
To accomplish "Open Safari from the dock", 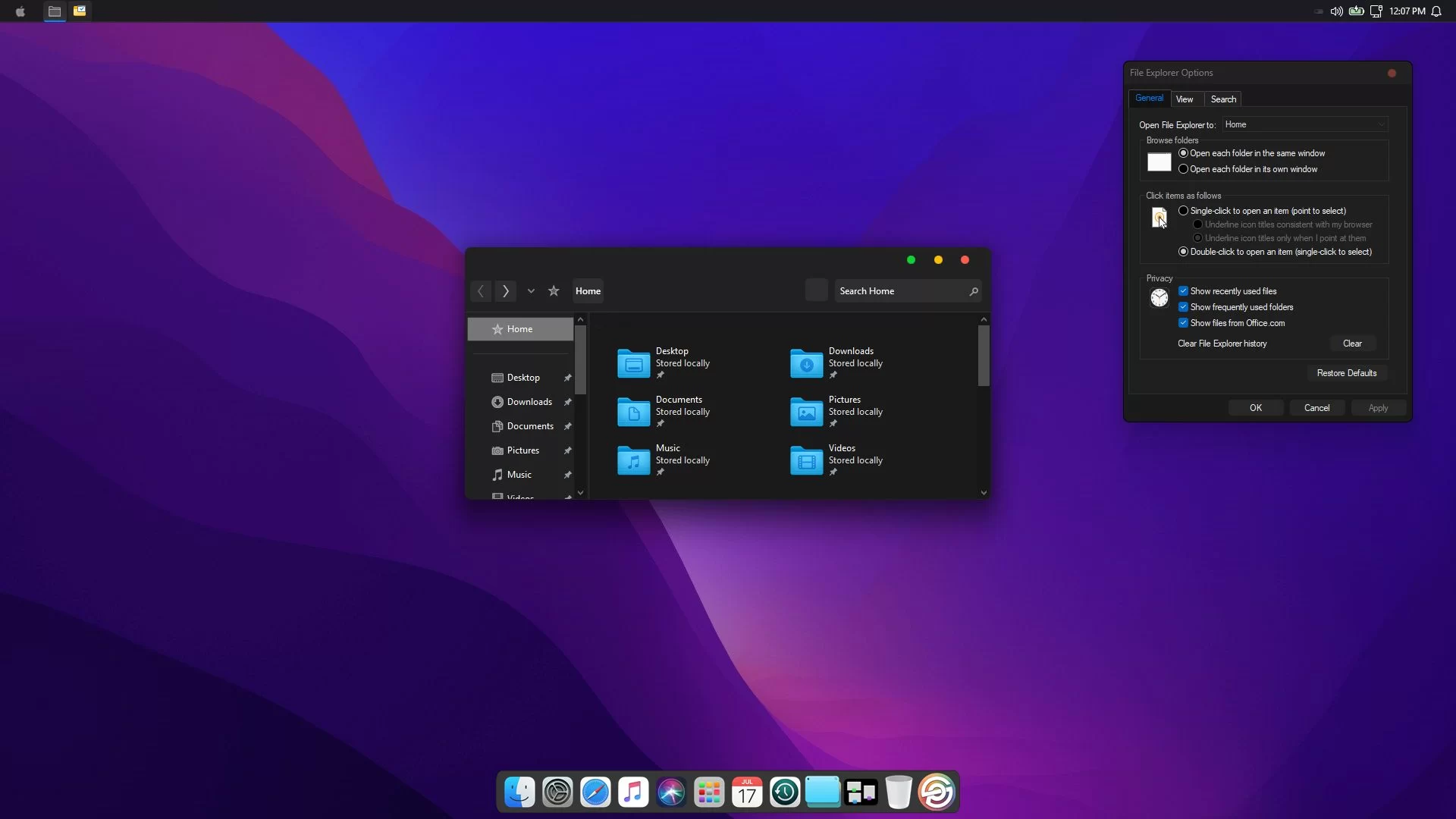I will pyautogui.click(x=595, y=792).
